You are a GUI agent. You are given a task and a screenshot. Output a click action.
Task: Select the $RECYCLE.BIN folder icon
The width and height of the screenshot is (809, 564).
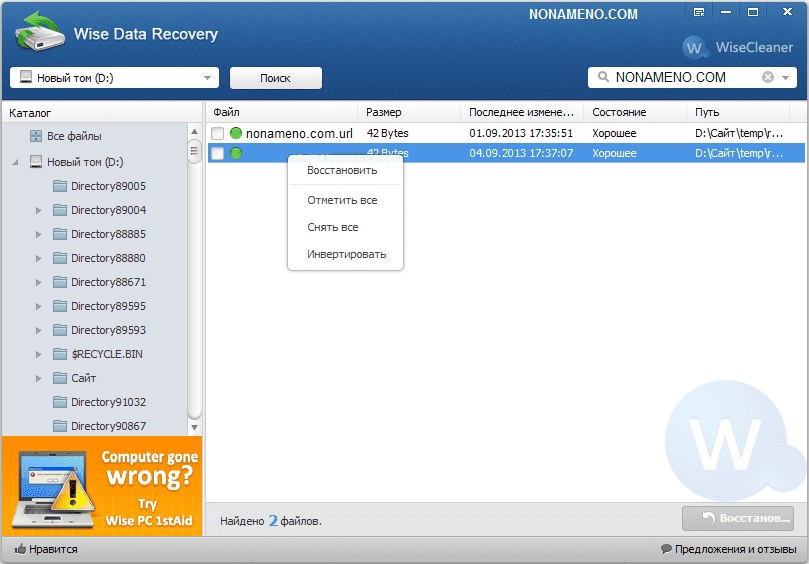(59, 354)
